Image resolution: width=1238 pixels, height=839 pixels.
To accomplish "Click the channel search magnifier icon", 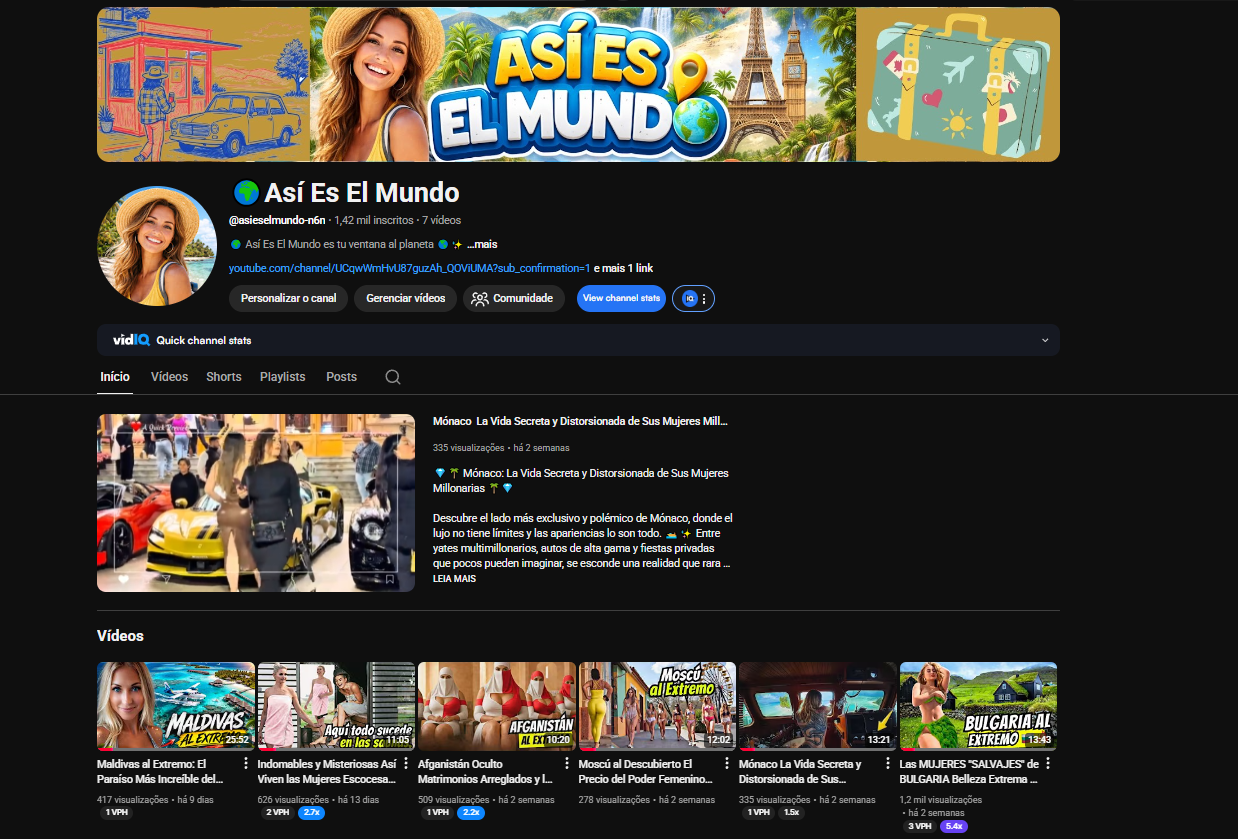I will point(393,377).
